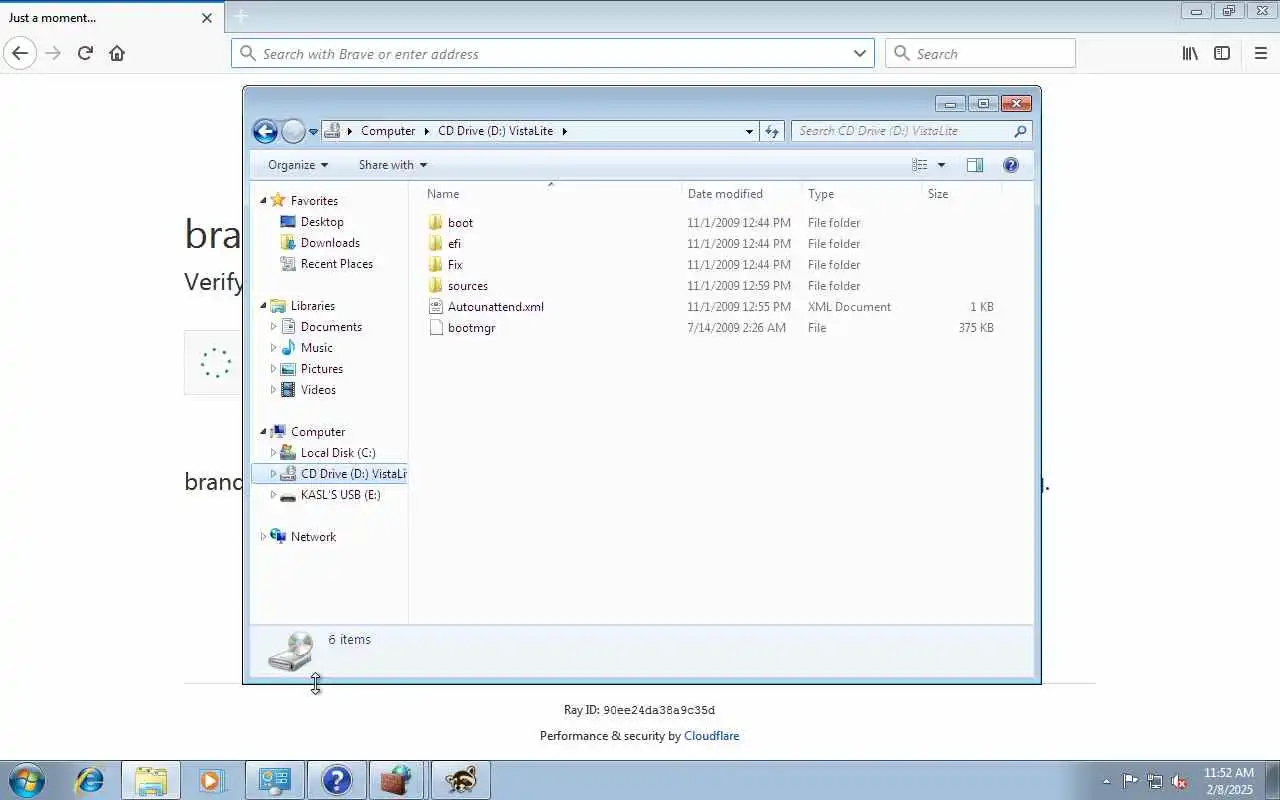Screen dimensions: 1280x800
Task: Click Computer in the address breadcrumb
Action: click(388, 131)
